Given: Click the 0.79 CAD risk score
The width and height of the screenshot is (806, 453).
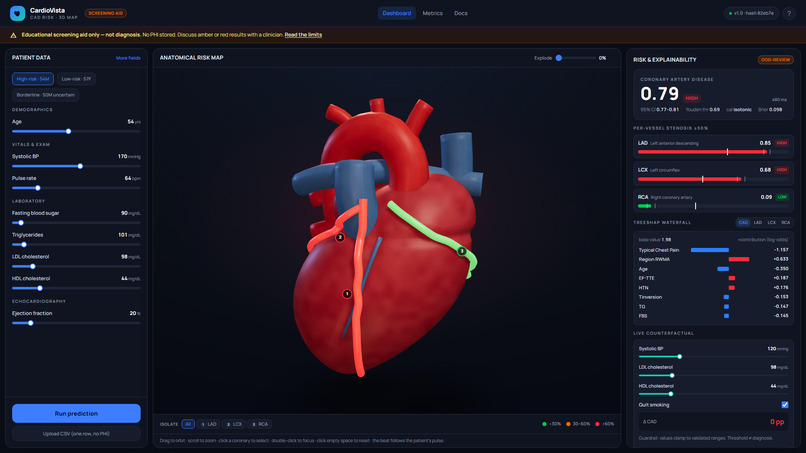Looking at the screenshot, I should (x=660, y=94).
